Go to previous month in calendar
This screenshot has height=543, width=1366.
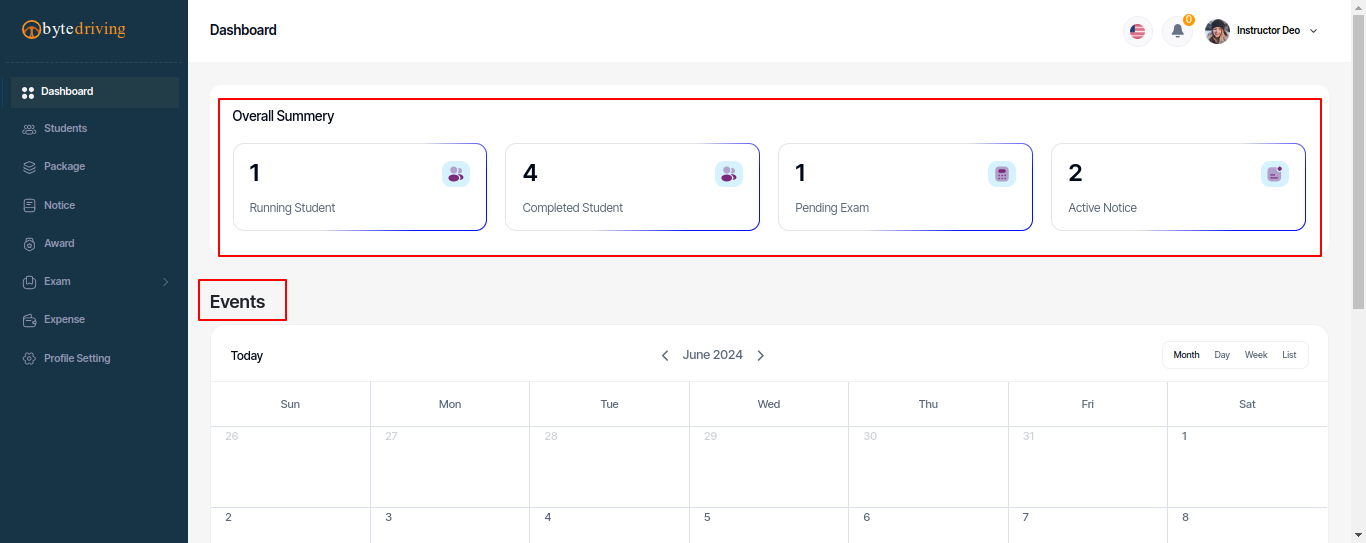pyautogui.click(x=665, y=355)
